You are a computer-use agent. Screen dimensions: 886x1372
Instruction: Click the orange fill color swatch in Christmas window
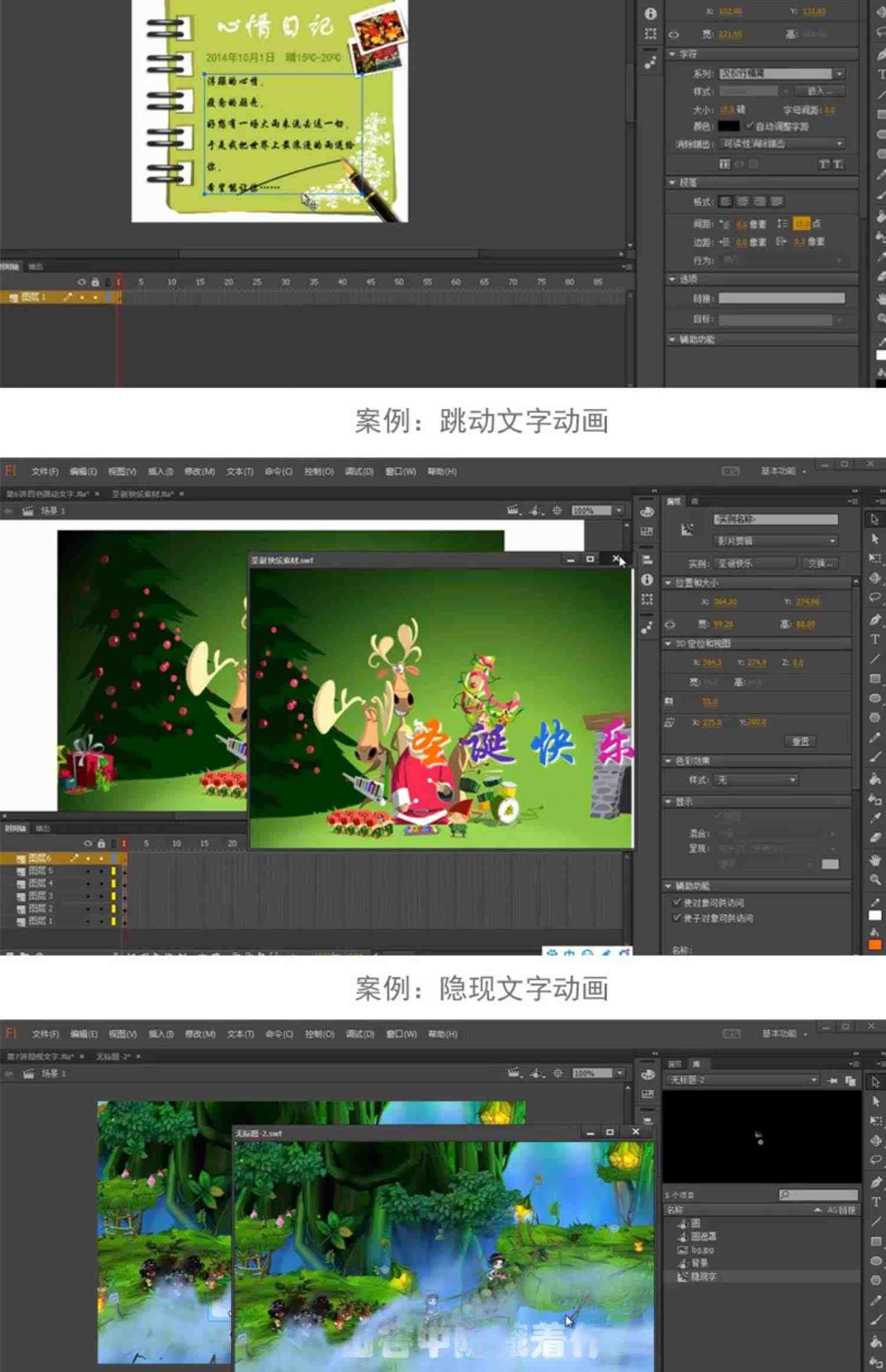click(875, 945)
